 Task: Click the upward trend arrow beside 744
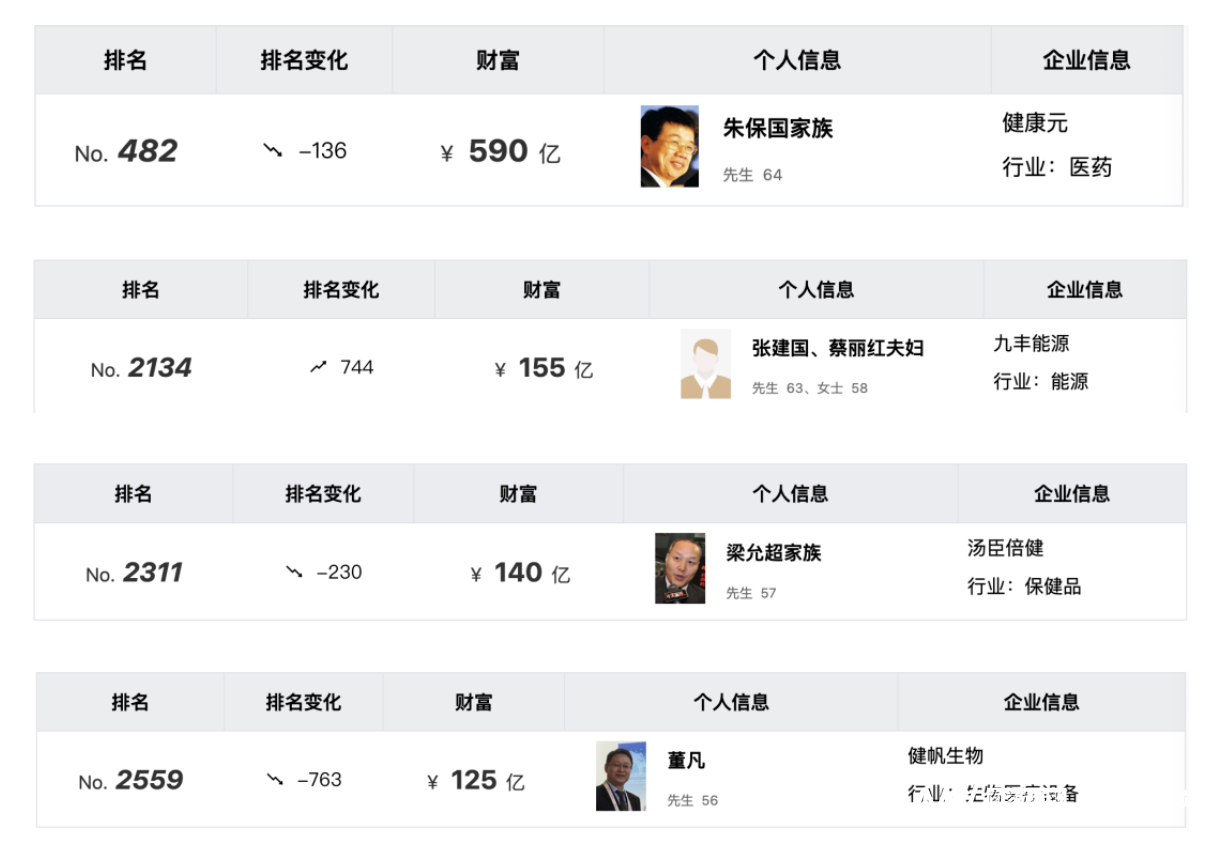(319, 368)
